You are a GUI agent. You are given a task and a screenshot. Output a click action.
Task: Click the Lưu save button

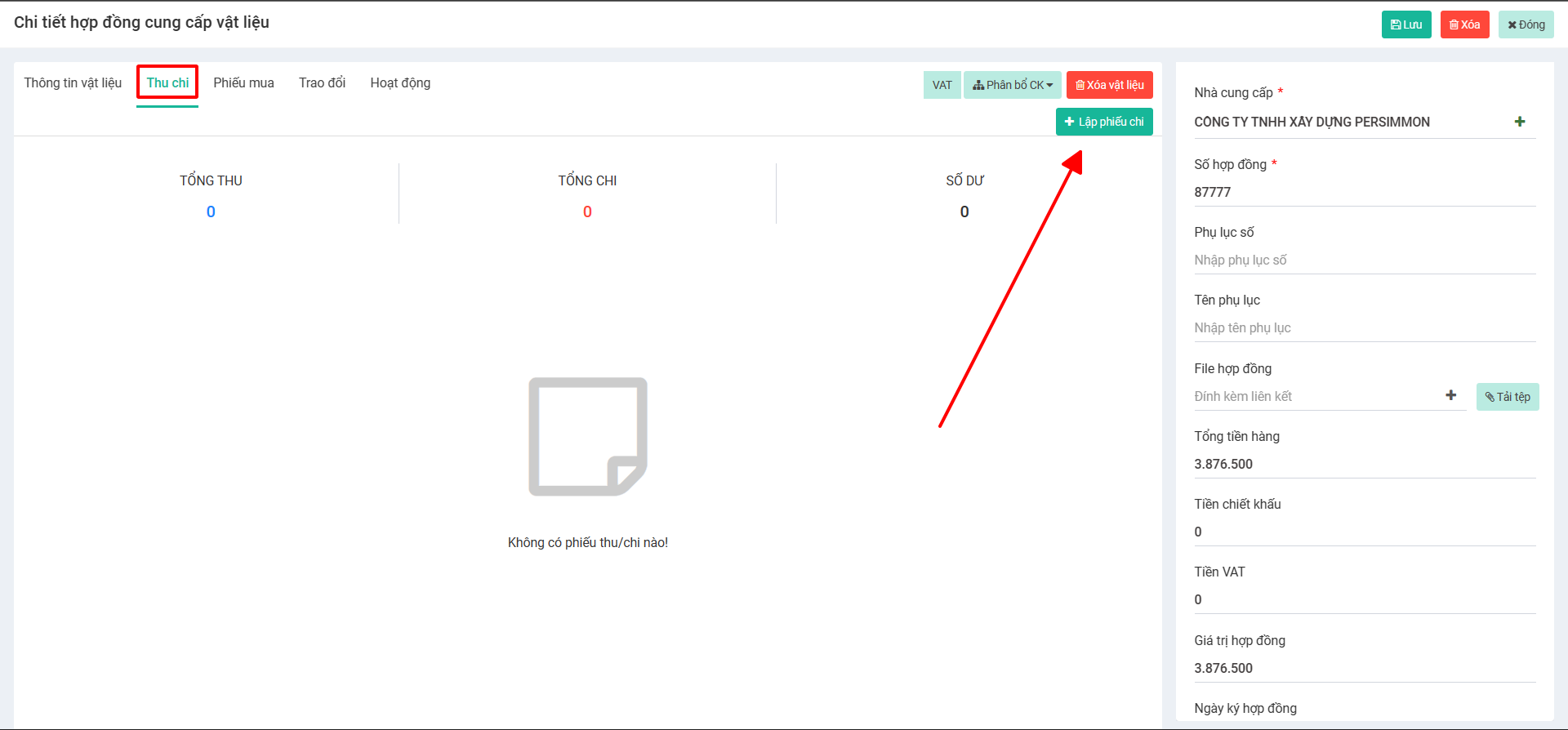click(x=1405, y=24)
